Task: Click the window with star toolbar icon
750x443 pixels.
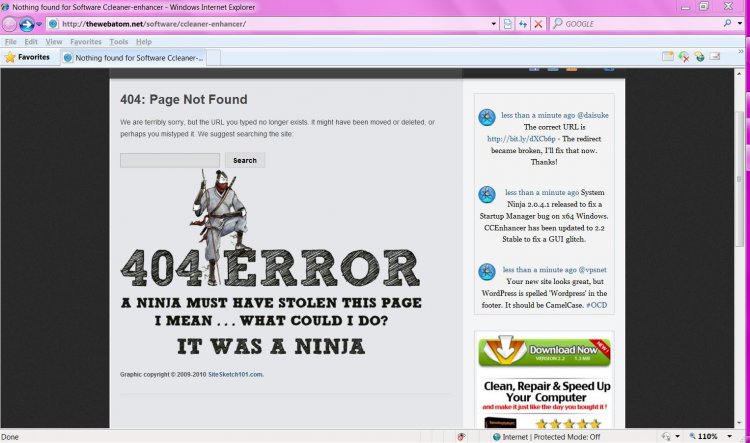Action: coord(668,56)
